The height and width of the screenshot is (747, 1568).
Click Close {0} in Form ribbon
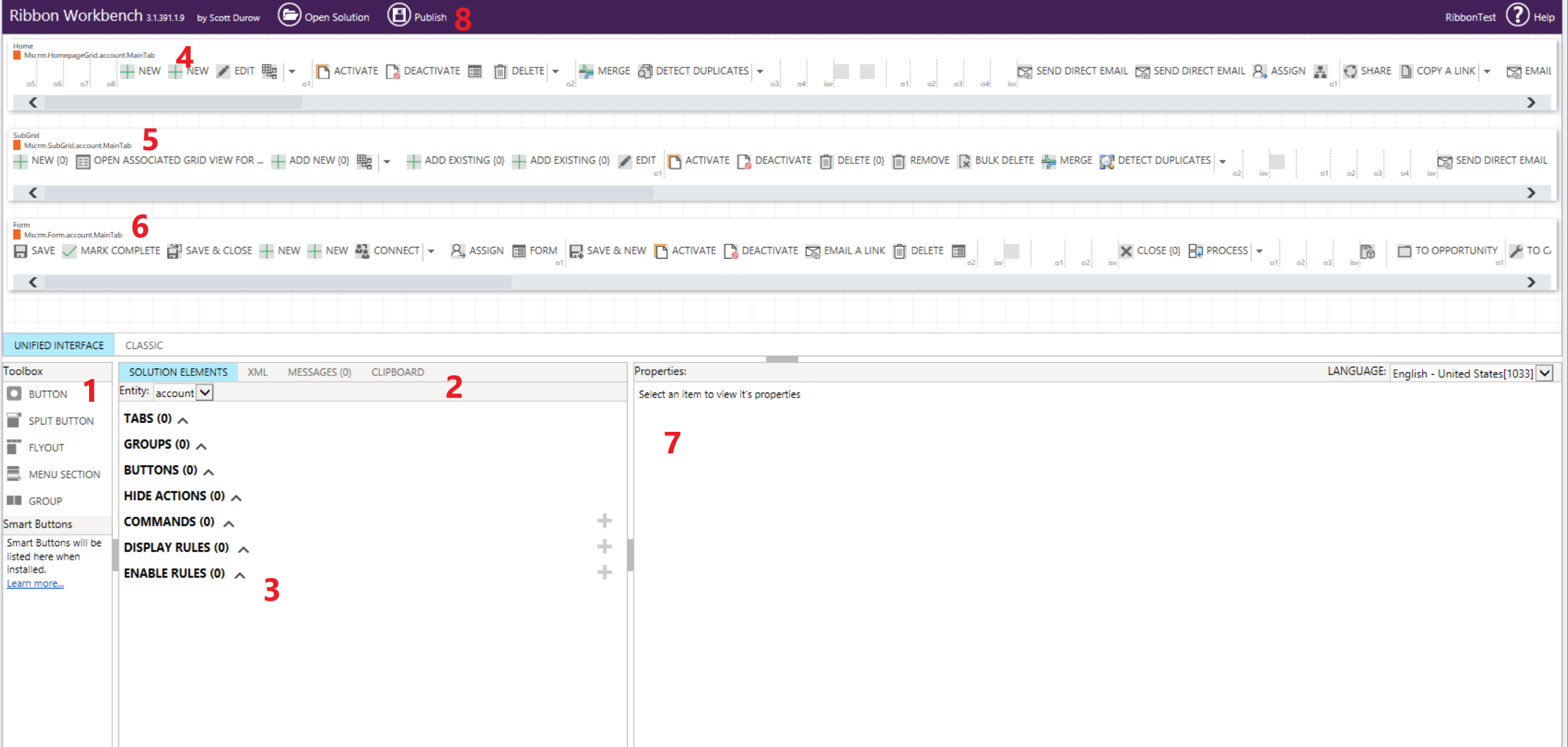coord(1150,251)
